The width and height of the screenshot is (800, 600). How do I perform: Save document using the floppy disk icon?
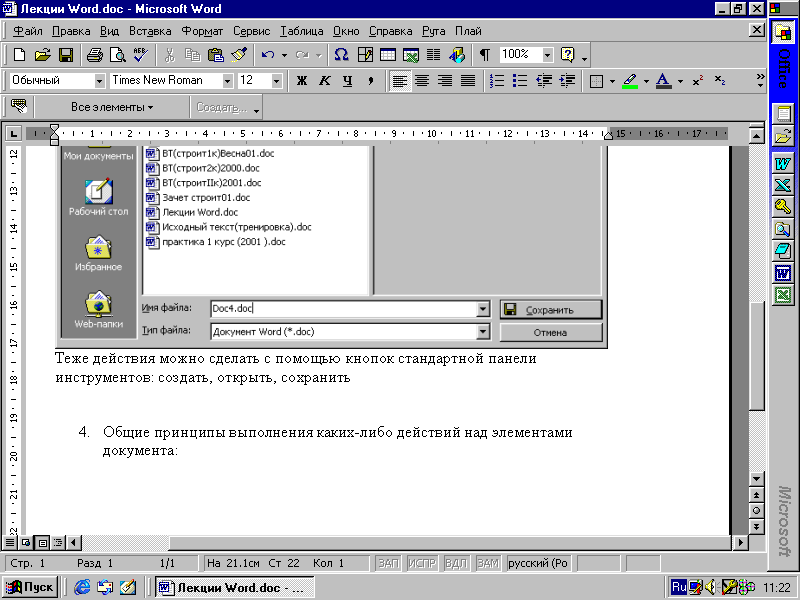point(66,55)
